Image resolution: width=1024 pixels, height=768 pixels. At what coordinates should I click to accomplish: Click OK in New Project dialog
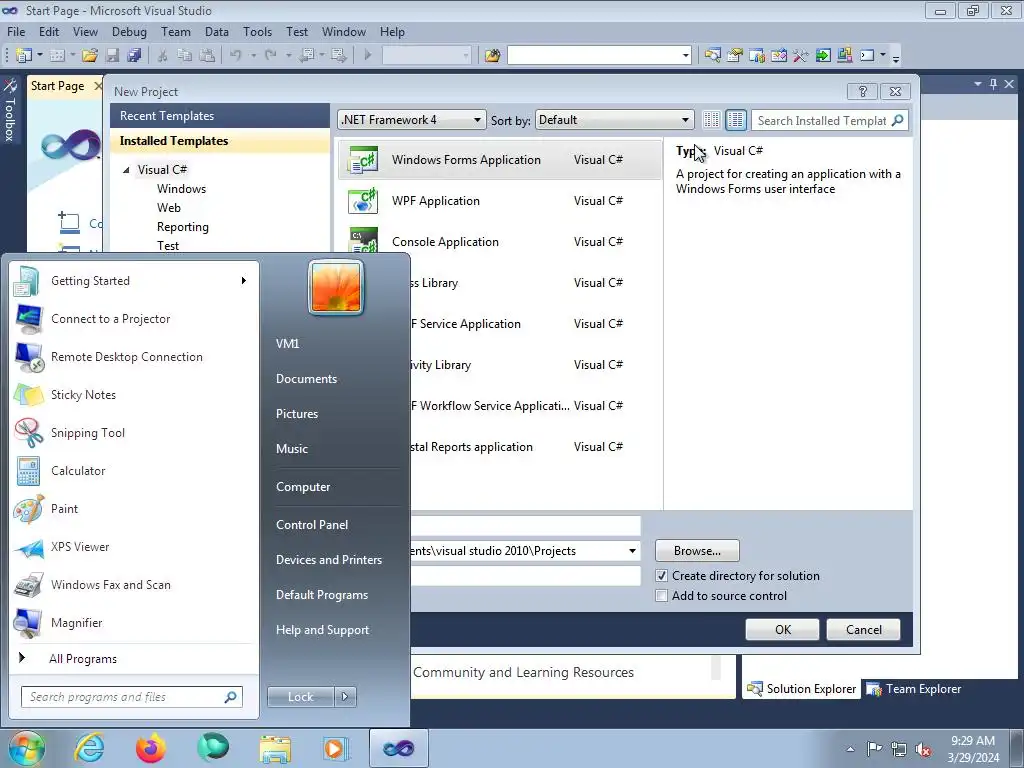tap(782, 630)
